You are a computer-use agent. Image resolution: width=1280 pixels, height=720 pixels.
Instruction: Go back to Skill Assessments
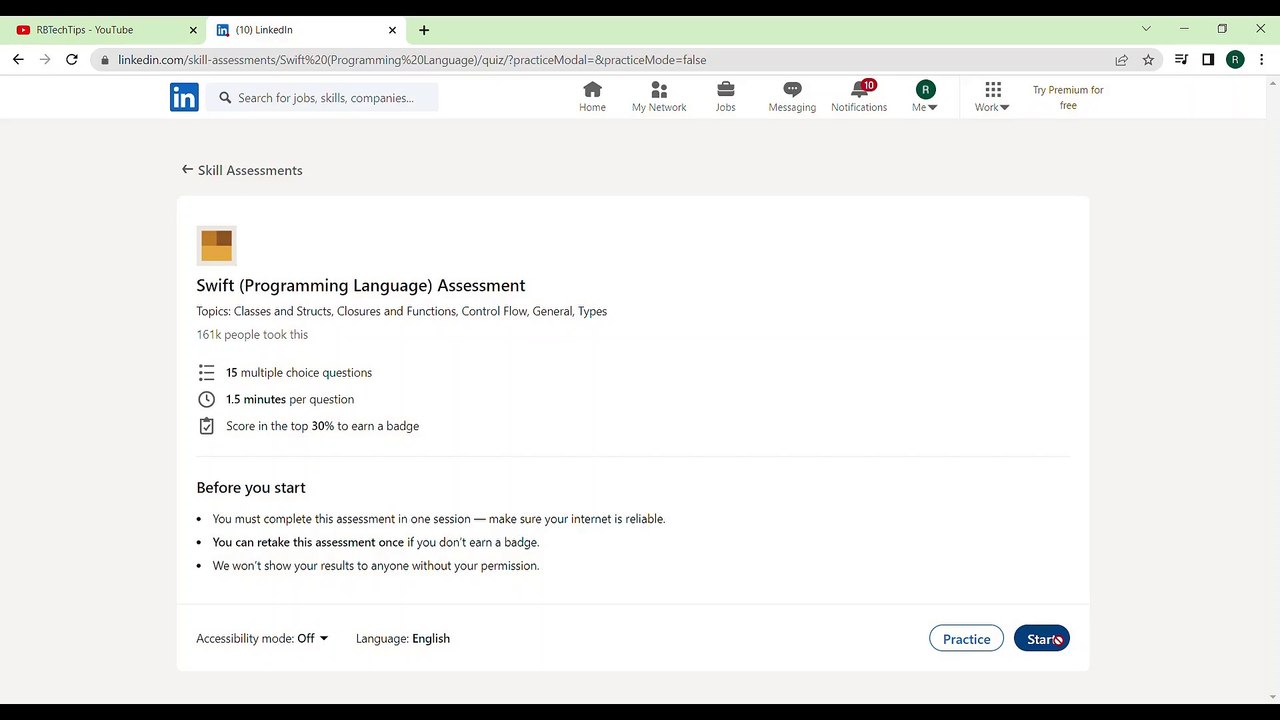(242, 170)
